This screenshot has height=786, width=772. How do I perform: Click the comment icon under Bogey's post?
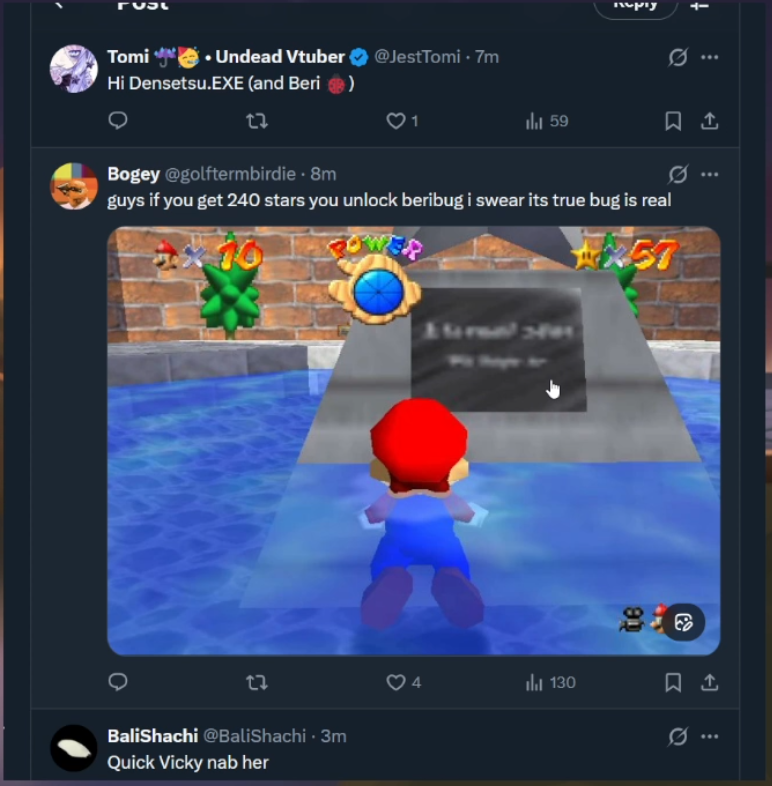tap(118, 682)
